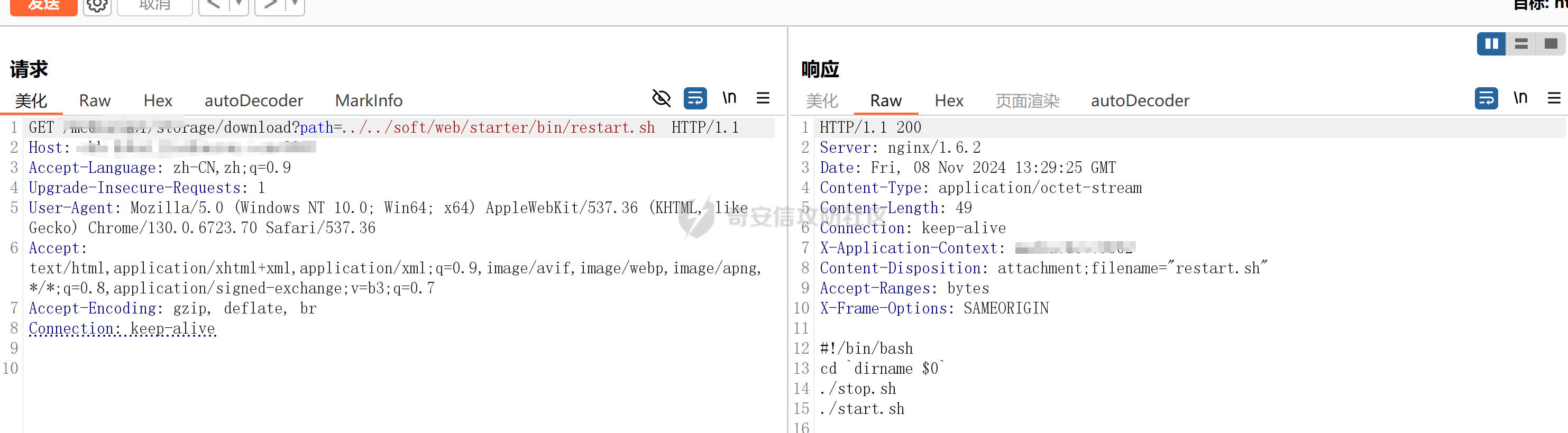Click Content-Length: 49 header
Image resolution: width=1568 pixels, height=433 pixels.
click(x=895, y=207)
